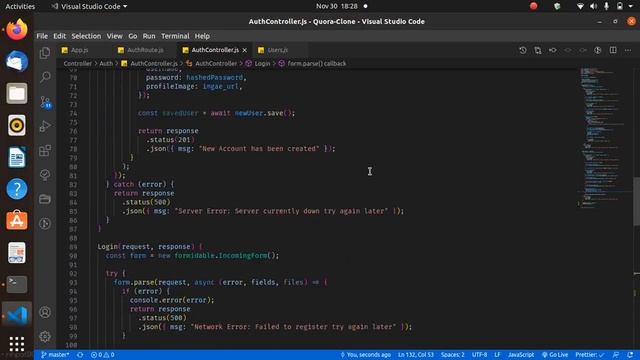The height and width of the screenshot is (360, 640).
Task: Open the Search view in activity bar
Action: coord(45,77)
